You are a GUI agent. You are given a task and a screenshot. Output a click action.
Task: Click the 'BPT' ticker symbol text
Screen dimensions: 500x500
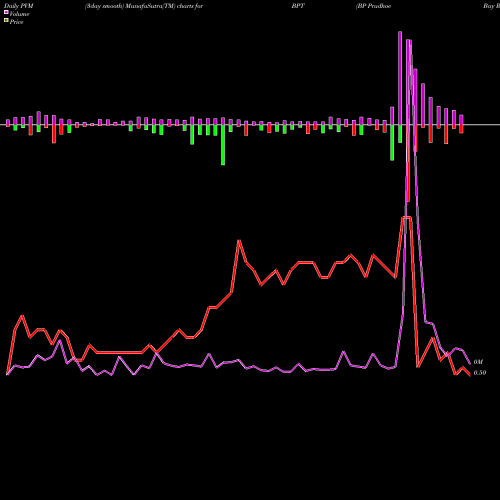coord(298,6)
